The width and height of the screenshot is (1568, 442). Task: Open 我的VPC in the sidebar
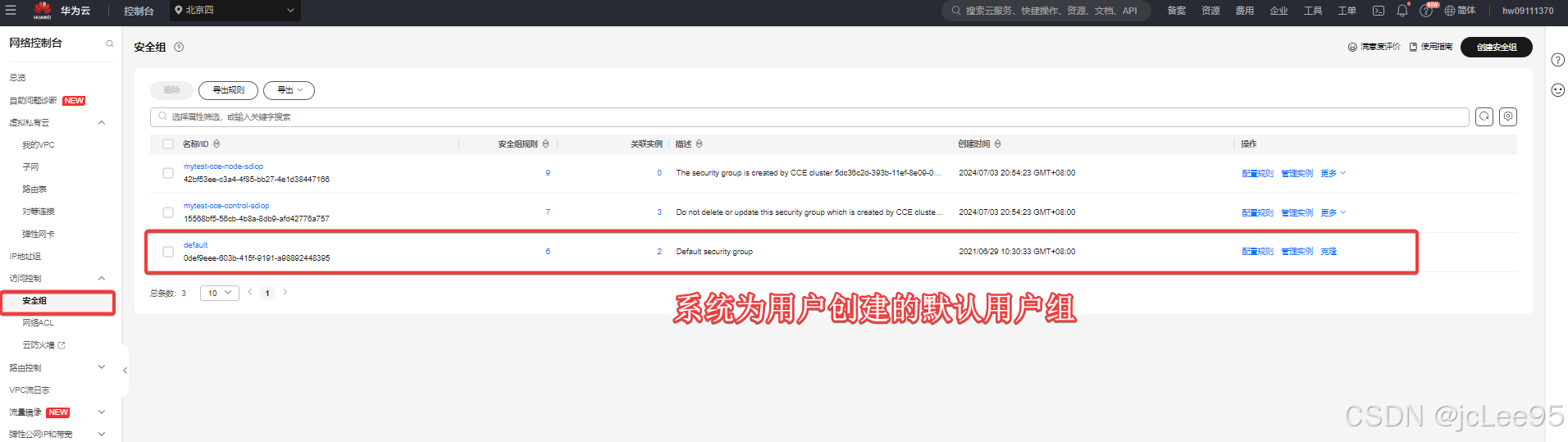tap(39, 145)
